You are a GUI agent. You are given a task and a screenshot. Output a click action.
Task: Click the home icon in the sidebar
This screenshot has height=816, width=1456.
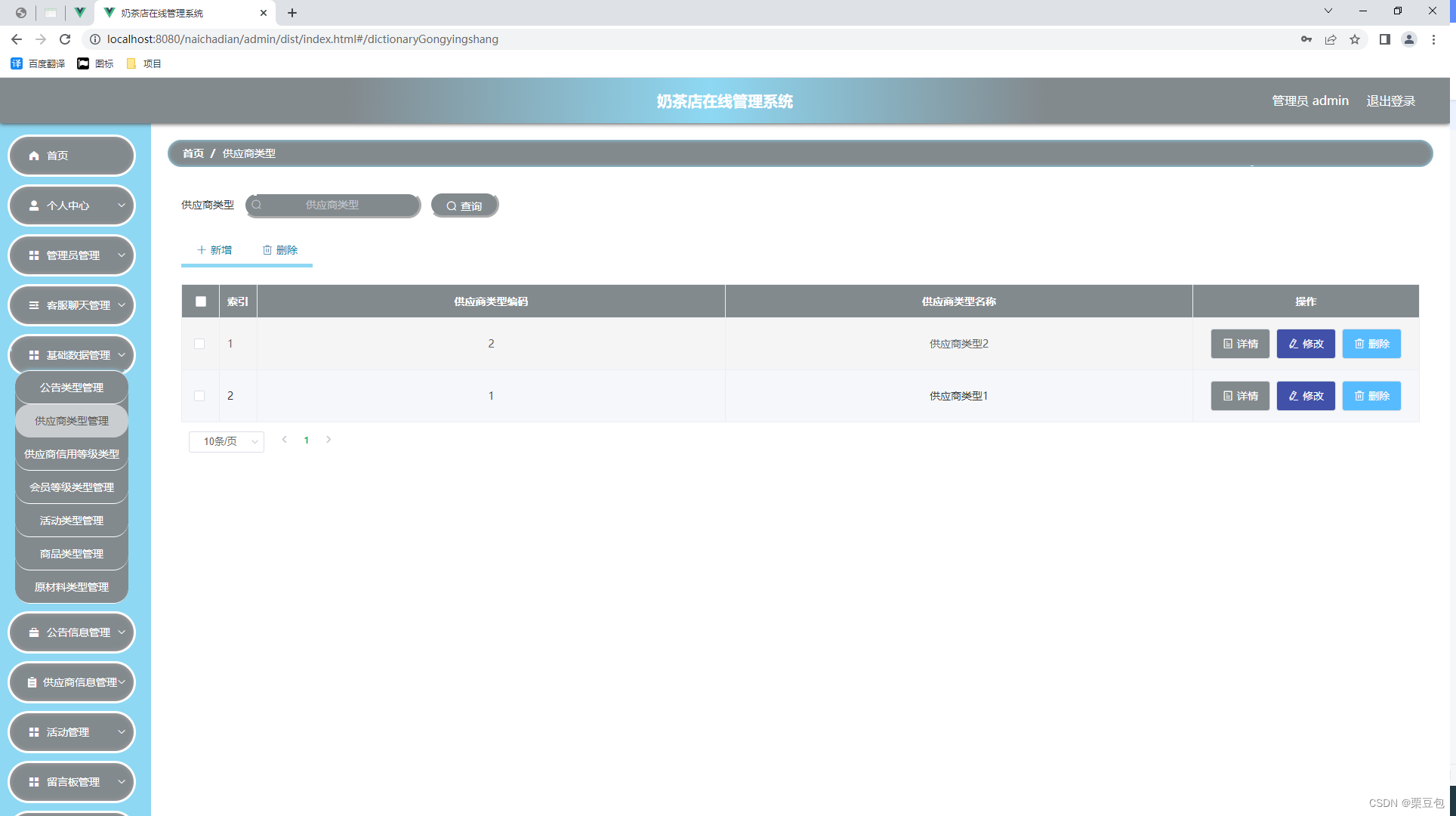pos(34,156)
